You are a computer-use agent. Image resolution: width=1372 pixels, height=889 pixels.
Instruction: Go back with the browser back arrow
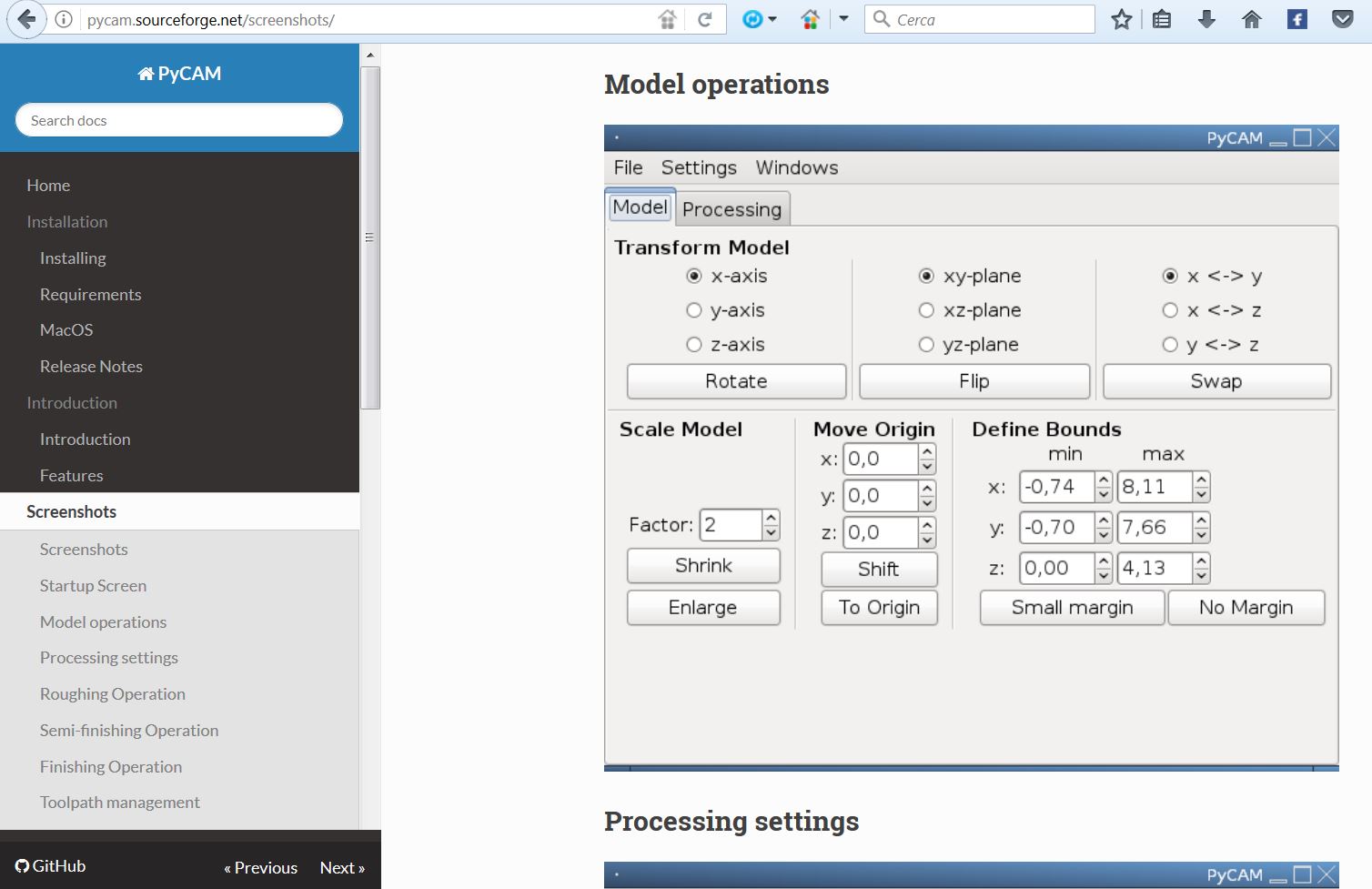point(26,19)
